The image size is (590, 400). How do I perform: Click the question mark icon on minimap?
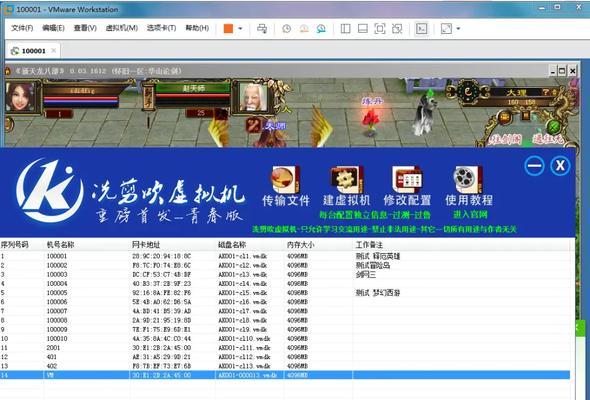545,92
